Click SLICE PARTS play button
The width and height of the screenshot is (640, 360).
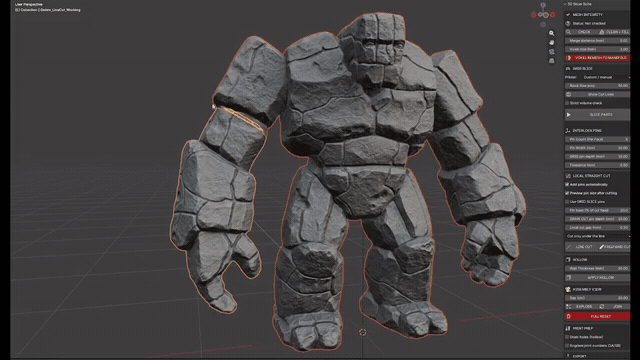(597, 115)
